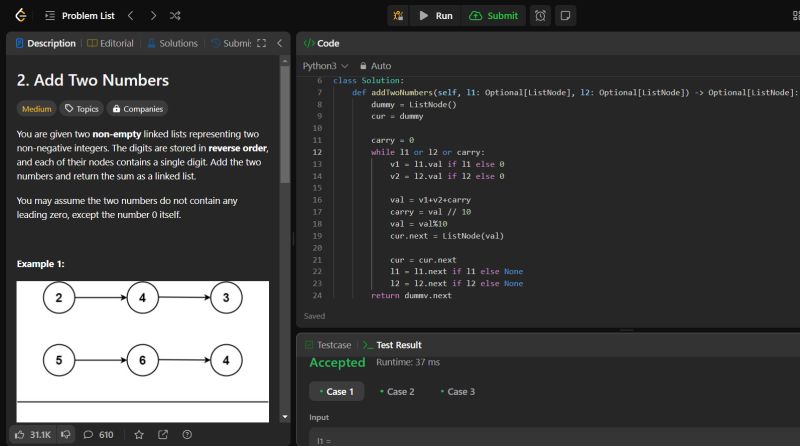Open the debugger icon beside Run
800x446 pixels.
(398, 16)
